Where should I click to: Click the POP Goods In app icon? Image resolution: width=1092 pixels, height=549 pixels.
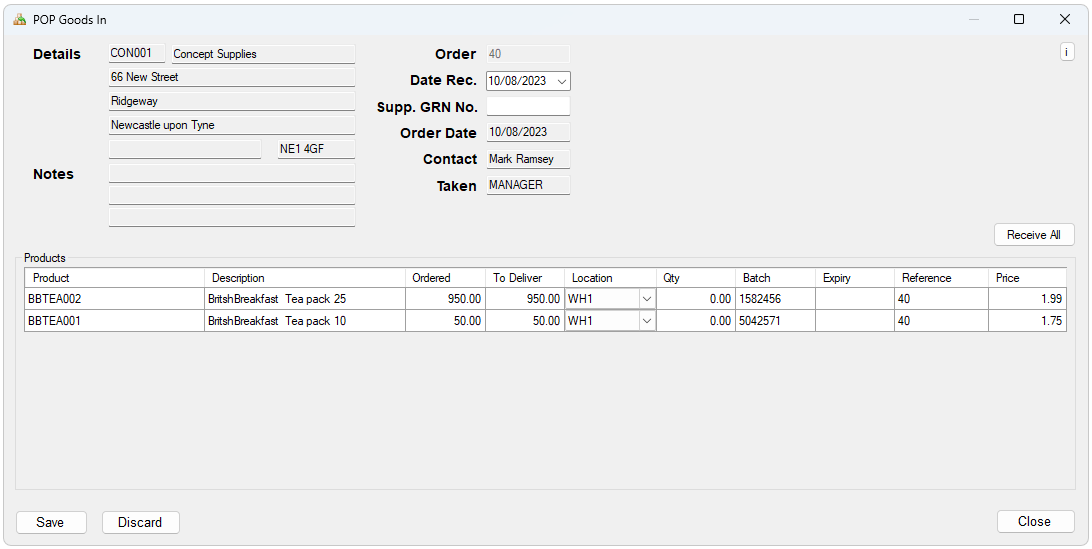19,19
